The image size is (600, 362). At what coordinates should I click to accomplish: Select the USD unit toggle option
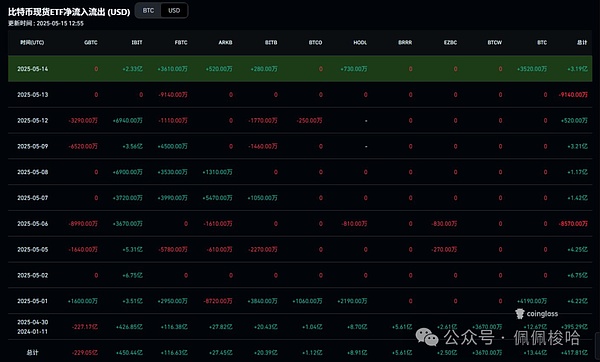click(x=174, y=11)
